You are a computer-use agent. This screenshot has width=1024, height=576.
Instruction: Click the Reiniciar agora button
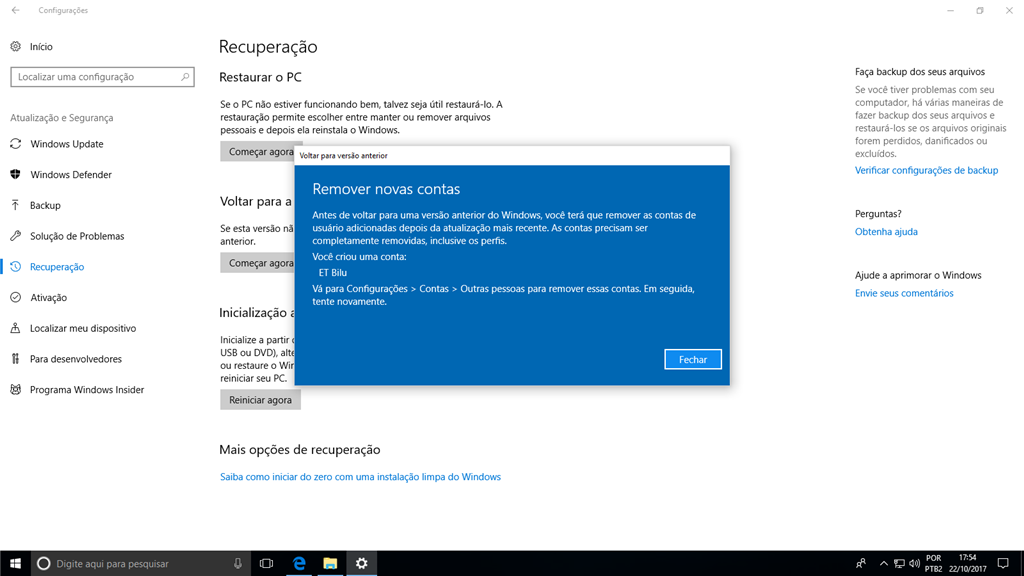tap(260, 400)
